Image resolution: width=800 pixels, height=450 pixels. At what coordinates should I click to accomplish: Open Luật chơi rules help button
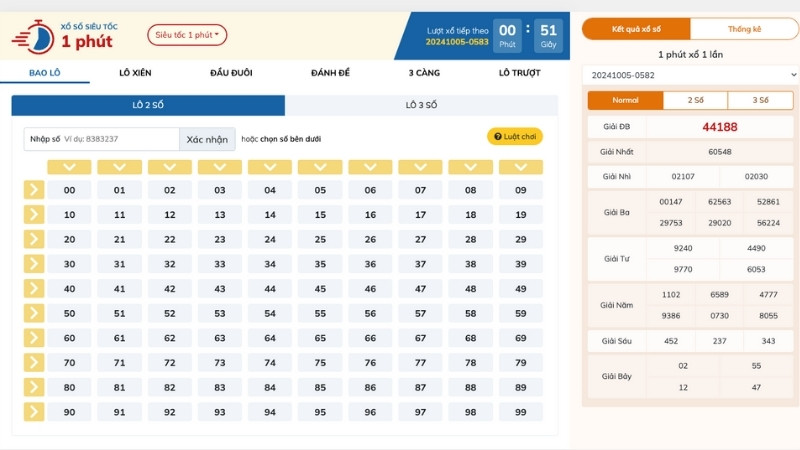pyautogui.click(x=515, y=136)
